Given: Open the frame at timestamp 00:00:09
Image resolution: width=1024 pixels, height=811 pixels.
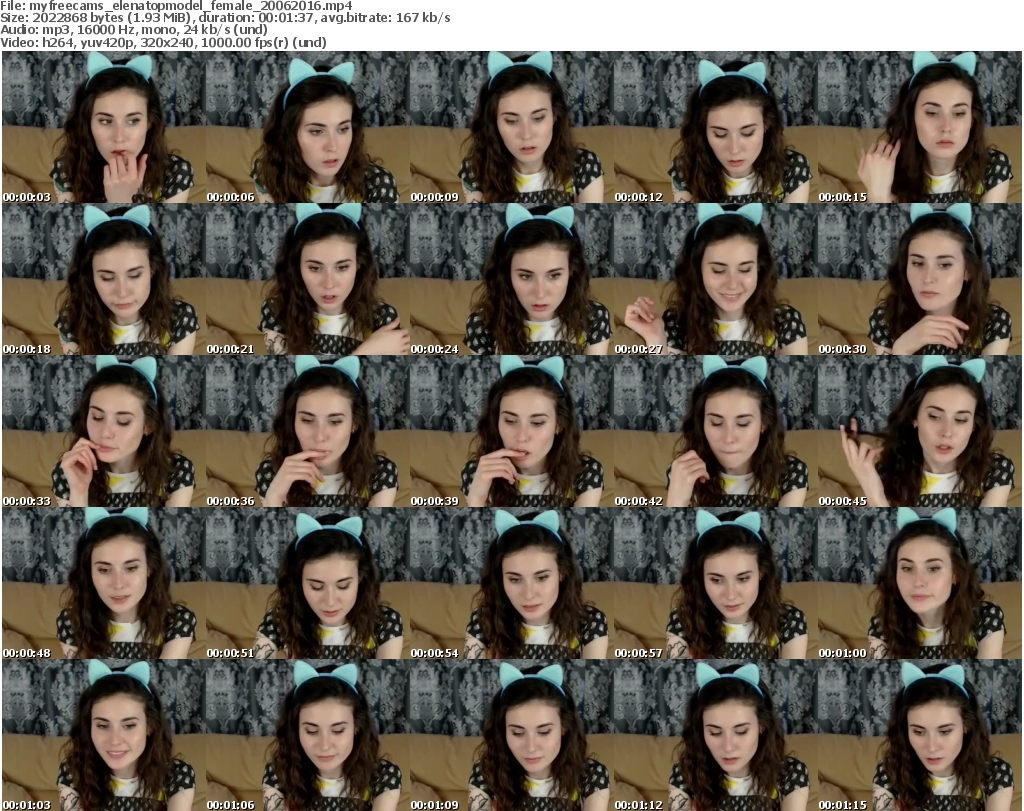Looking at the screenshot, I should click(x=511, y=127).
